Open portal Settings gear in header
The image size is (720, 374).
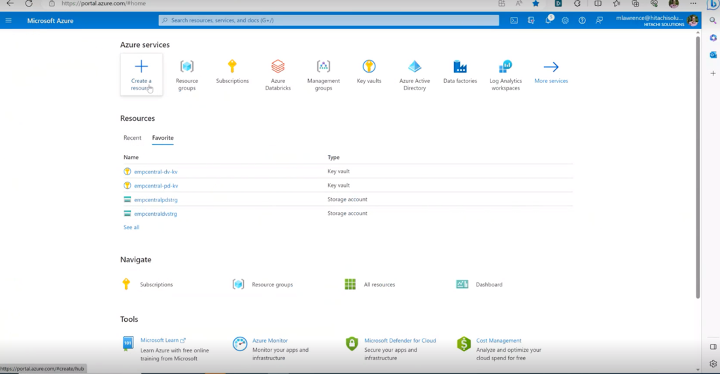(x=565, y=21)
